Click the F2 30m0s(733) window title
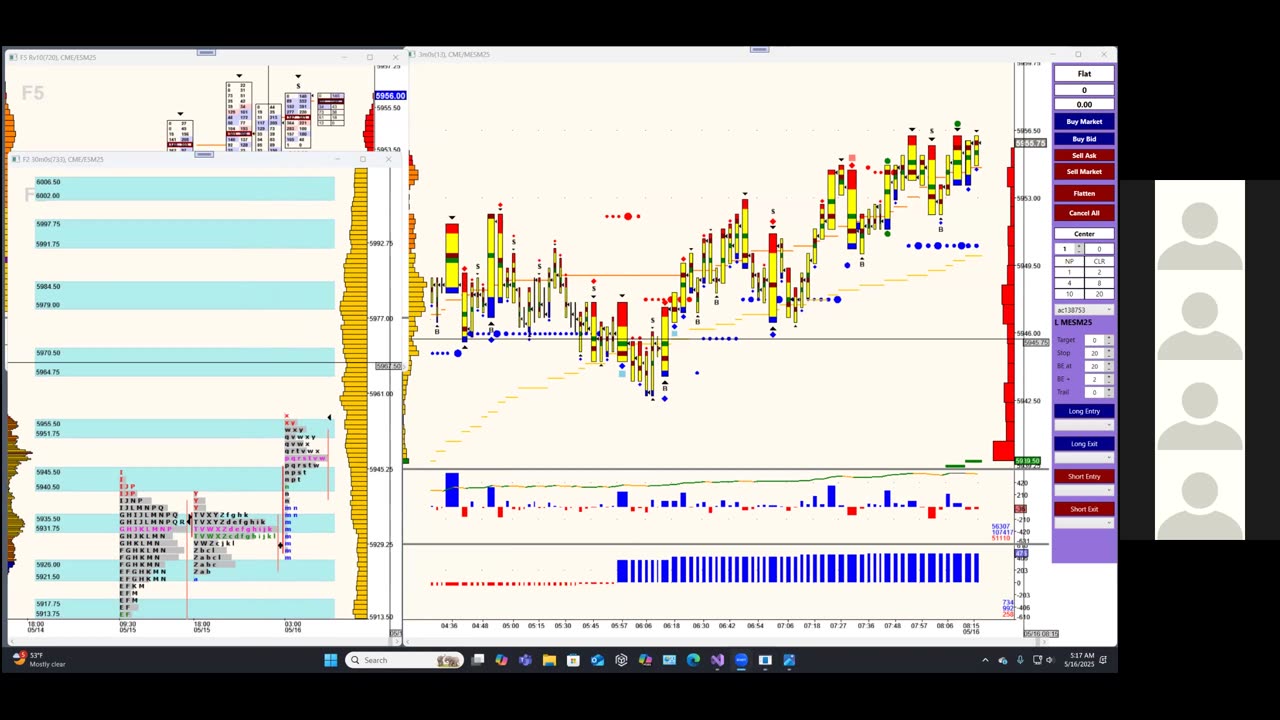The width and height of the screenshot is (1280, 720). point(63,159)
